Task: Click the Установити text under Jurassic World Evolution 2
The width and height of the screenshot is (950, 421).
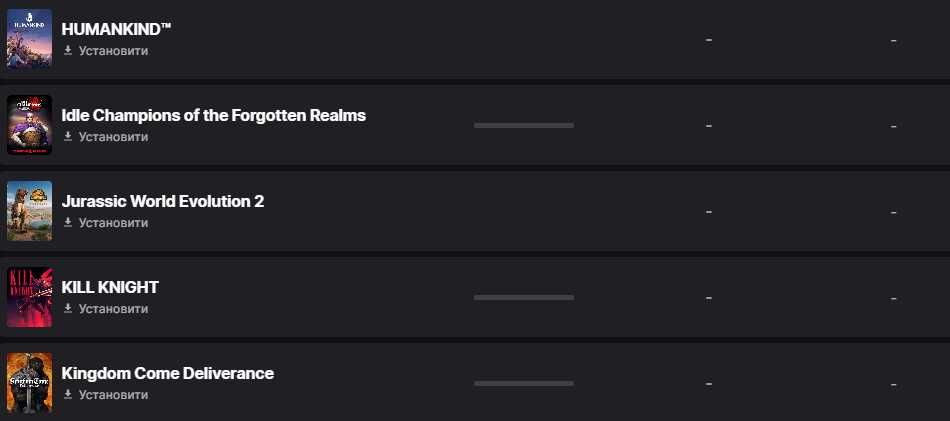Action: click(113, 223)
